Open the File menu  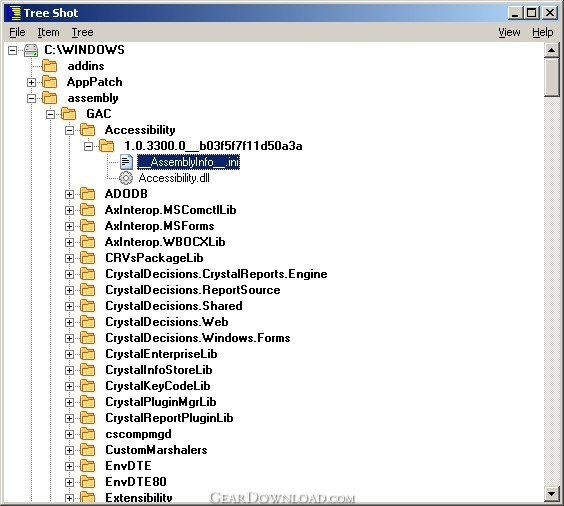tap(17, 32)
